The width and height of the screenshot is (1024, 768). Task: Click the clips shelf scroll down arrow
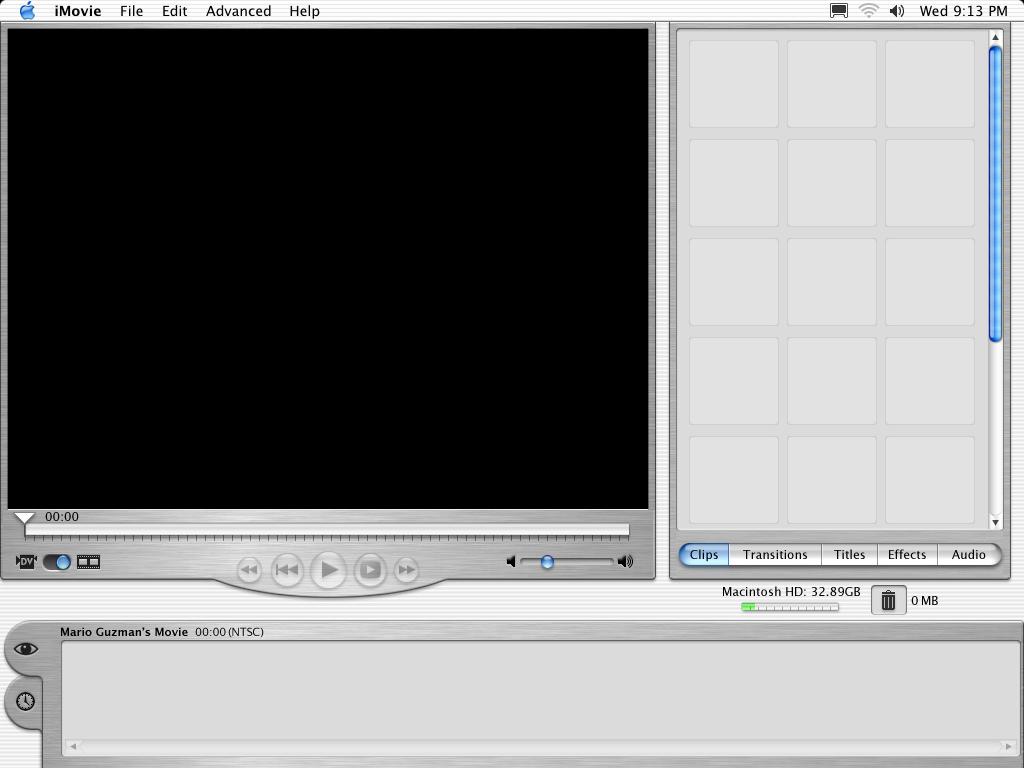tap(995, 522)
